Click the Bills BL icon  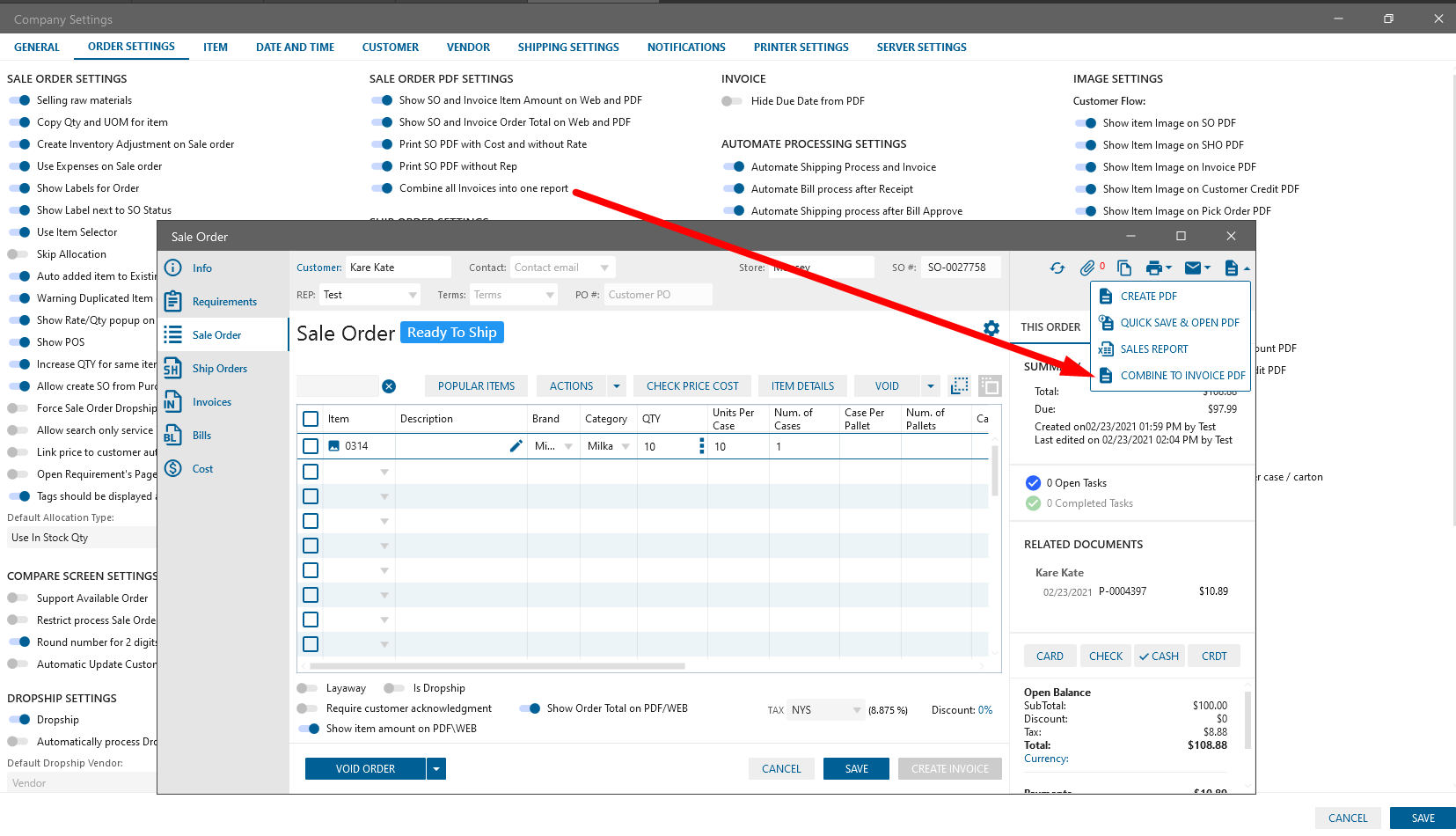point(173,436)
